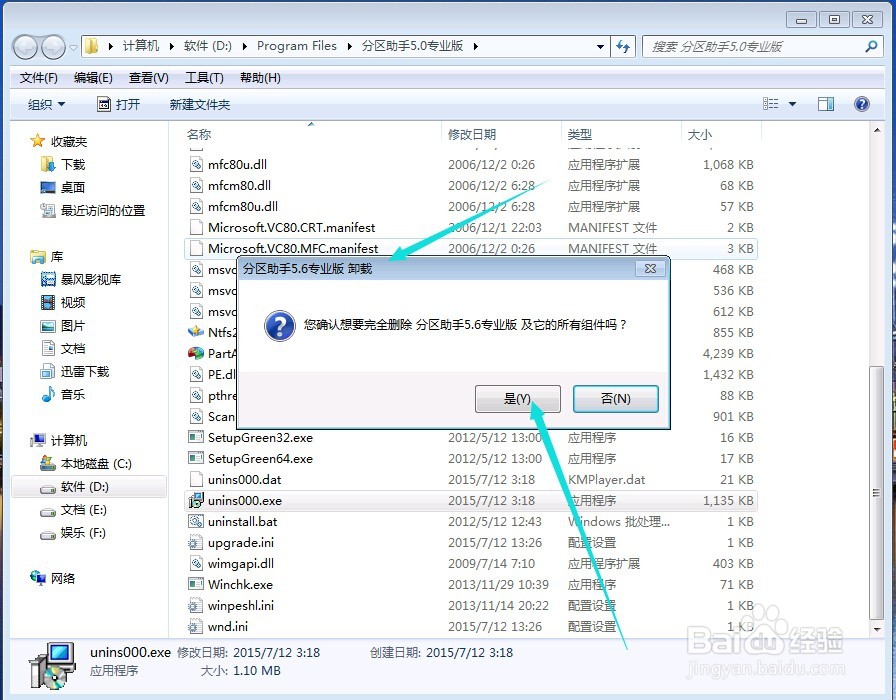Select 计算机 in the address breadcrumb
The image size is (896, 700).
click(141, 46)
